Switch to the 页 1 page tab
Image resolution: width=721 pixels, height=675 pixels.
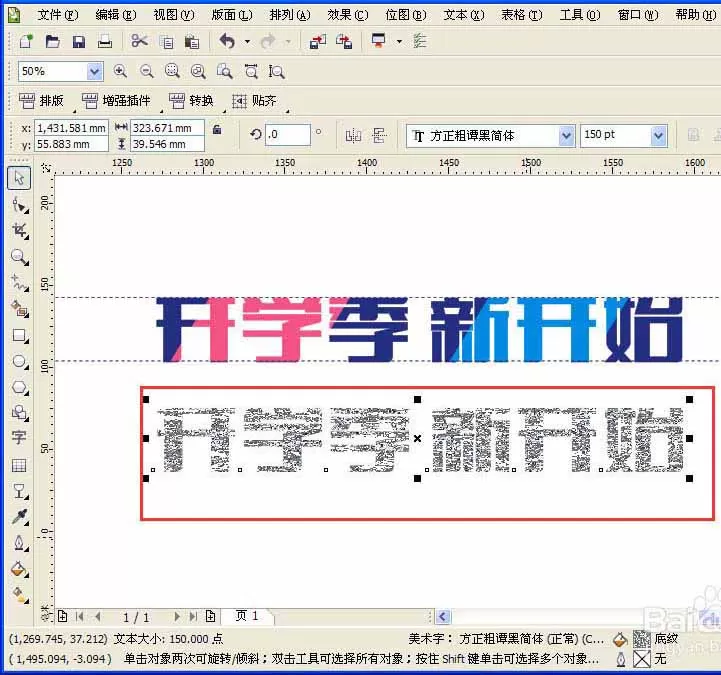247,616
